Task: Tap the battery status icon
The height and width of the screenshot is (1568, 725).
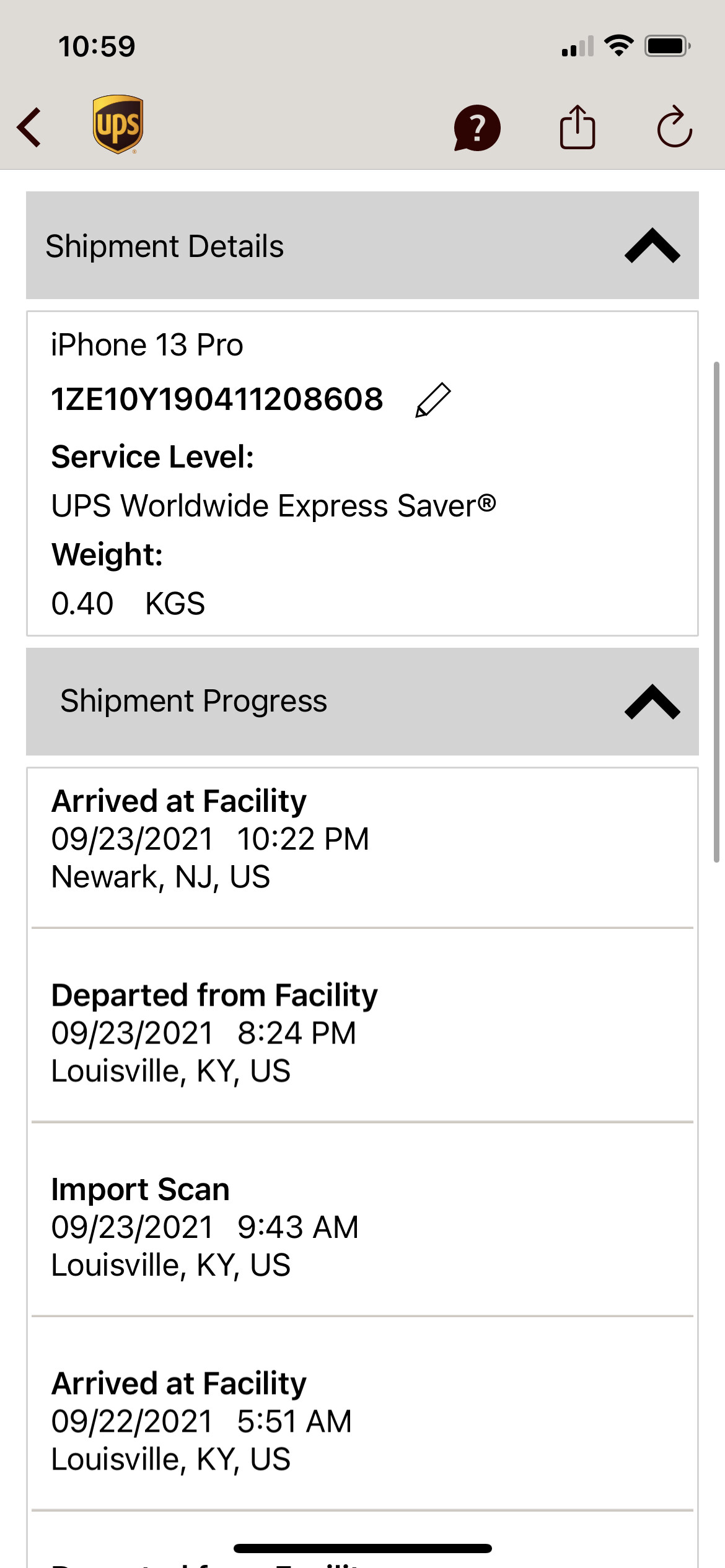Action: point(667,46)
